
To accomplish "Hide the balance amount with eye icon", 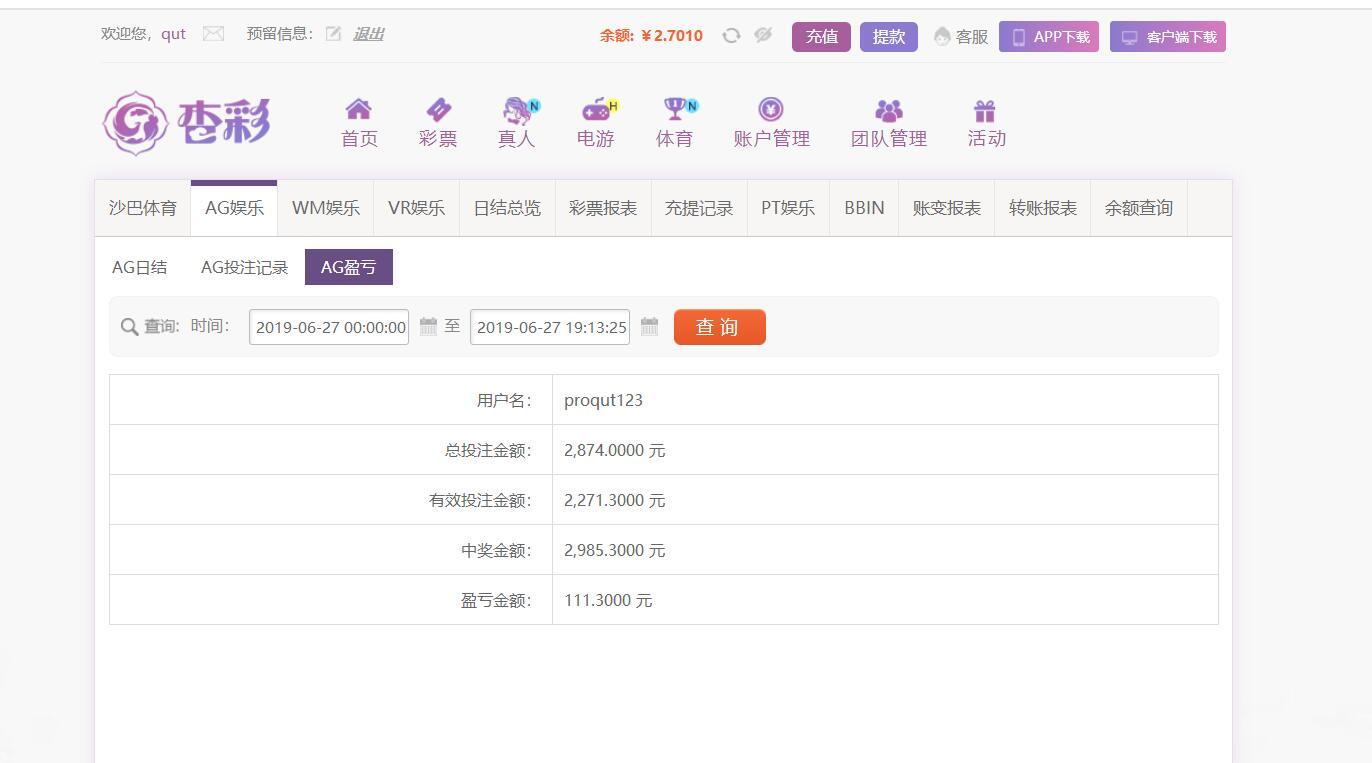I will (x=763, y=36).
